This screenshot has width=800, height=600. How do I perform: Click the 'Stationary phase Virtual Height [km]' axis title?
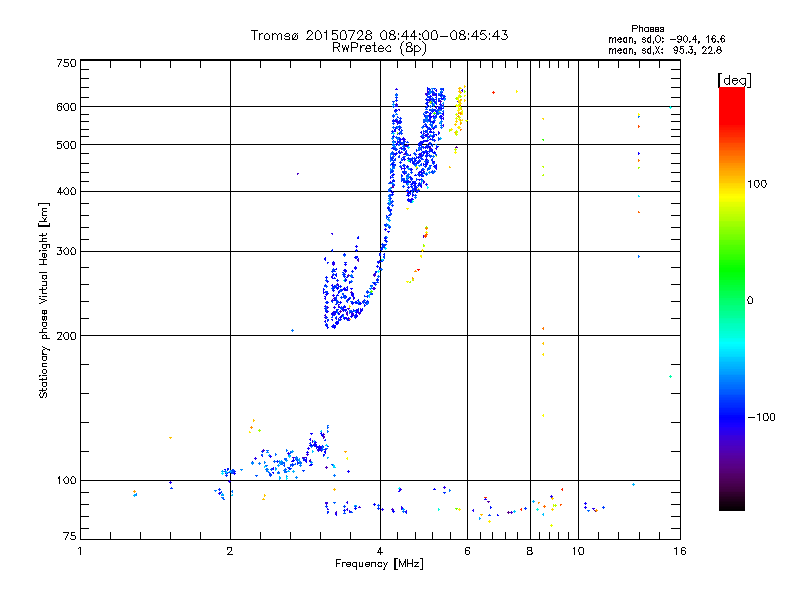[43, 301]
